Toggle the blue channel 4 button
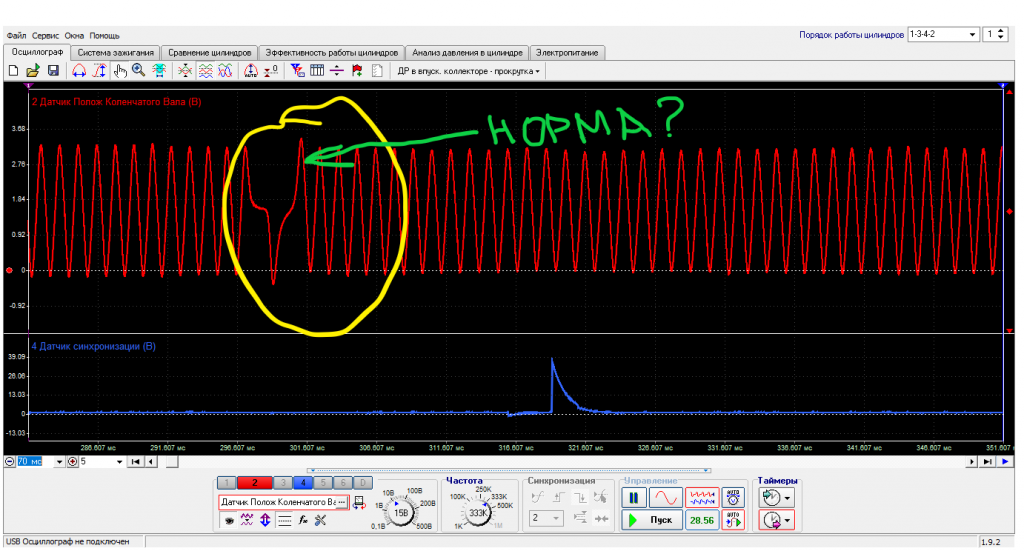1024x551 pixels. click(x=303, y=482)
